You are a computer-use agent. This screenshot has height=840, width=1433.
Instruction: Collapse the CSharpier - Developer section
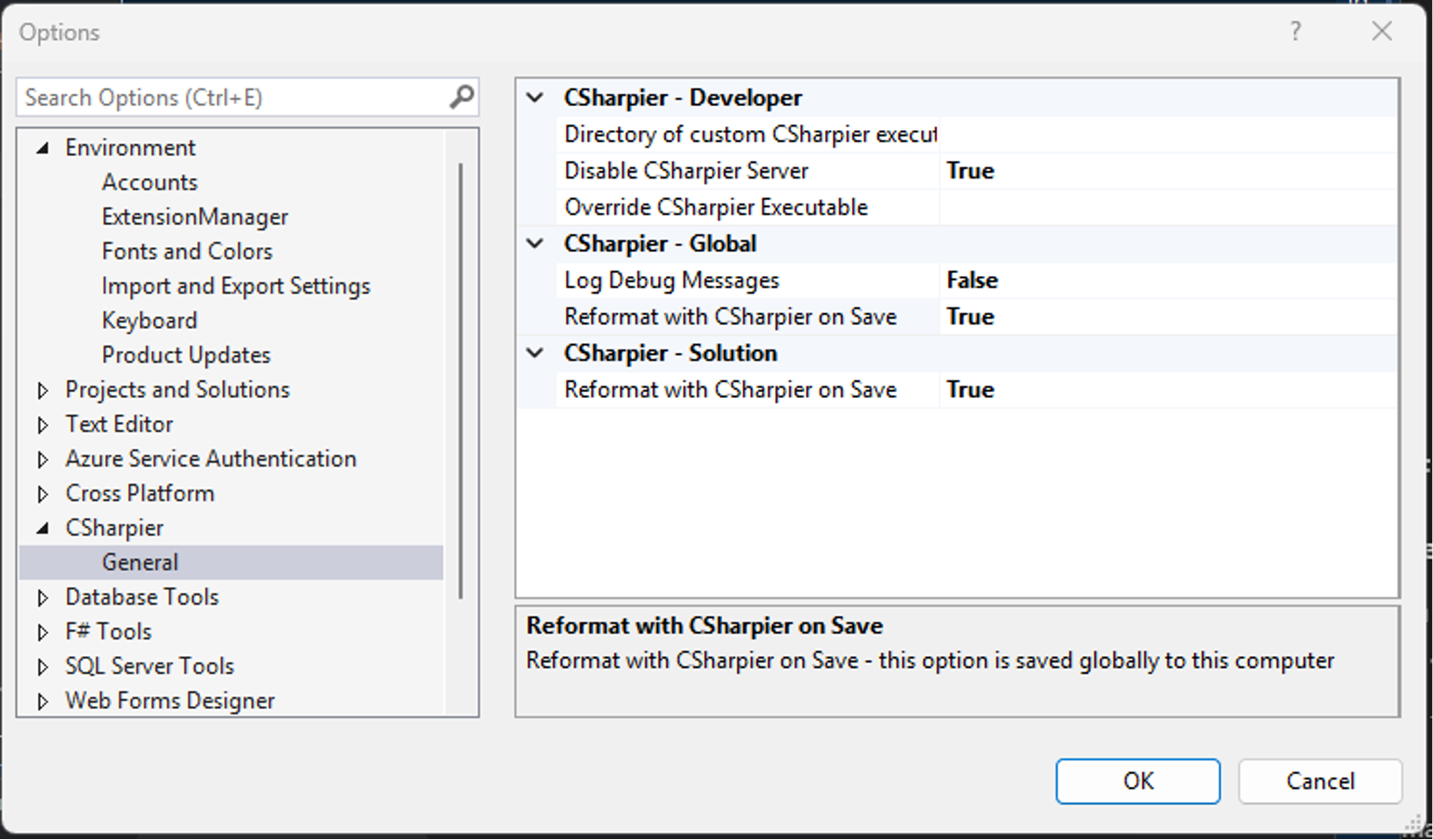(x=534, y=97)
